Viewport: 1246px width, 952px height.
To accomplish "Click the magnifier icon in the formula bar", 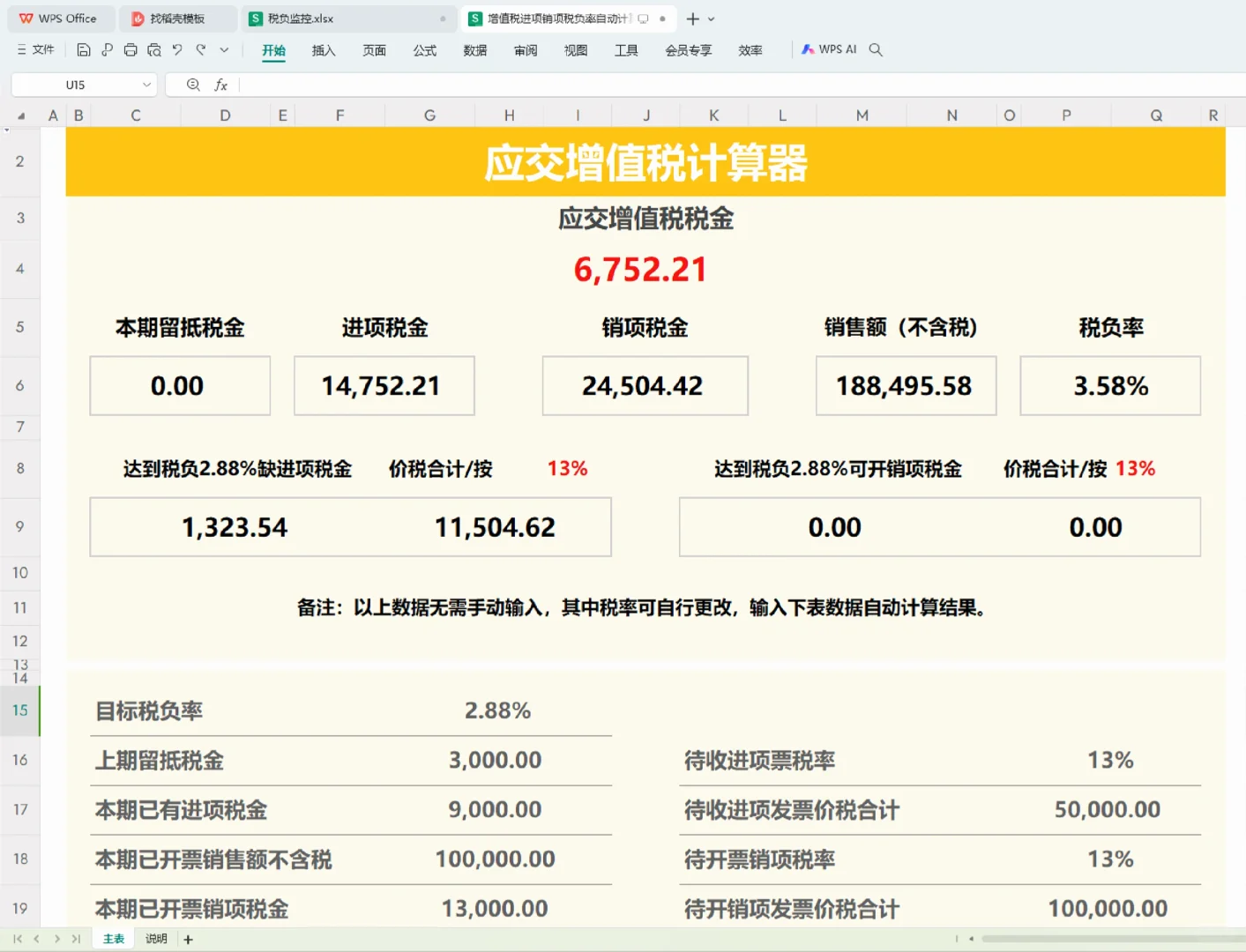I will click(193, 85).
